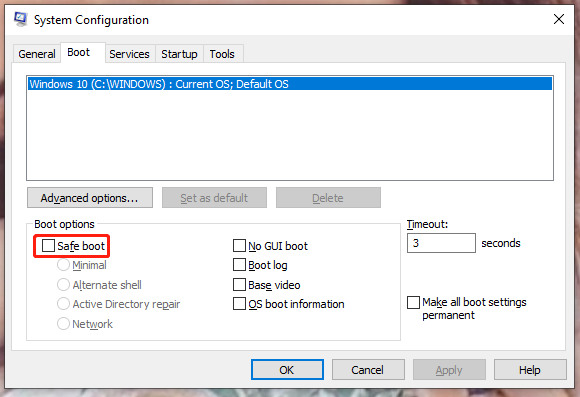Select the Minimal radio option
Viewport: 580px width, 397px height.
coord(63,265)
